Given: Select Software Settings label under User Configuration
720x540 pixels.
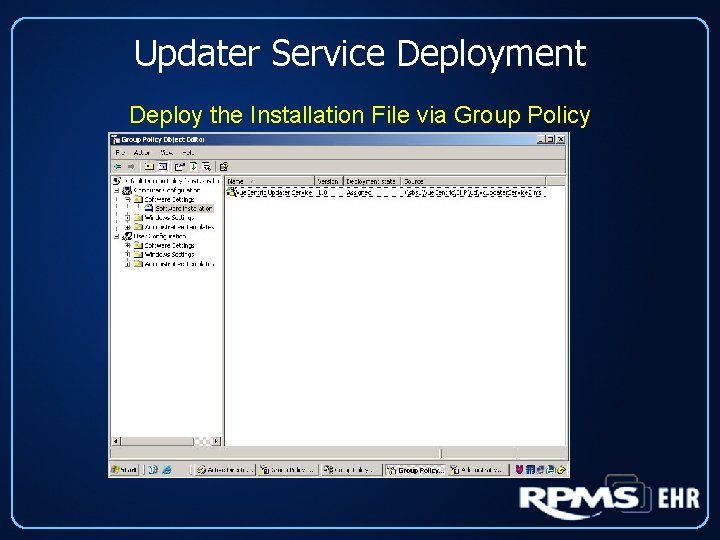Looking at the screenshot, I should point(169,246).
